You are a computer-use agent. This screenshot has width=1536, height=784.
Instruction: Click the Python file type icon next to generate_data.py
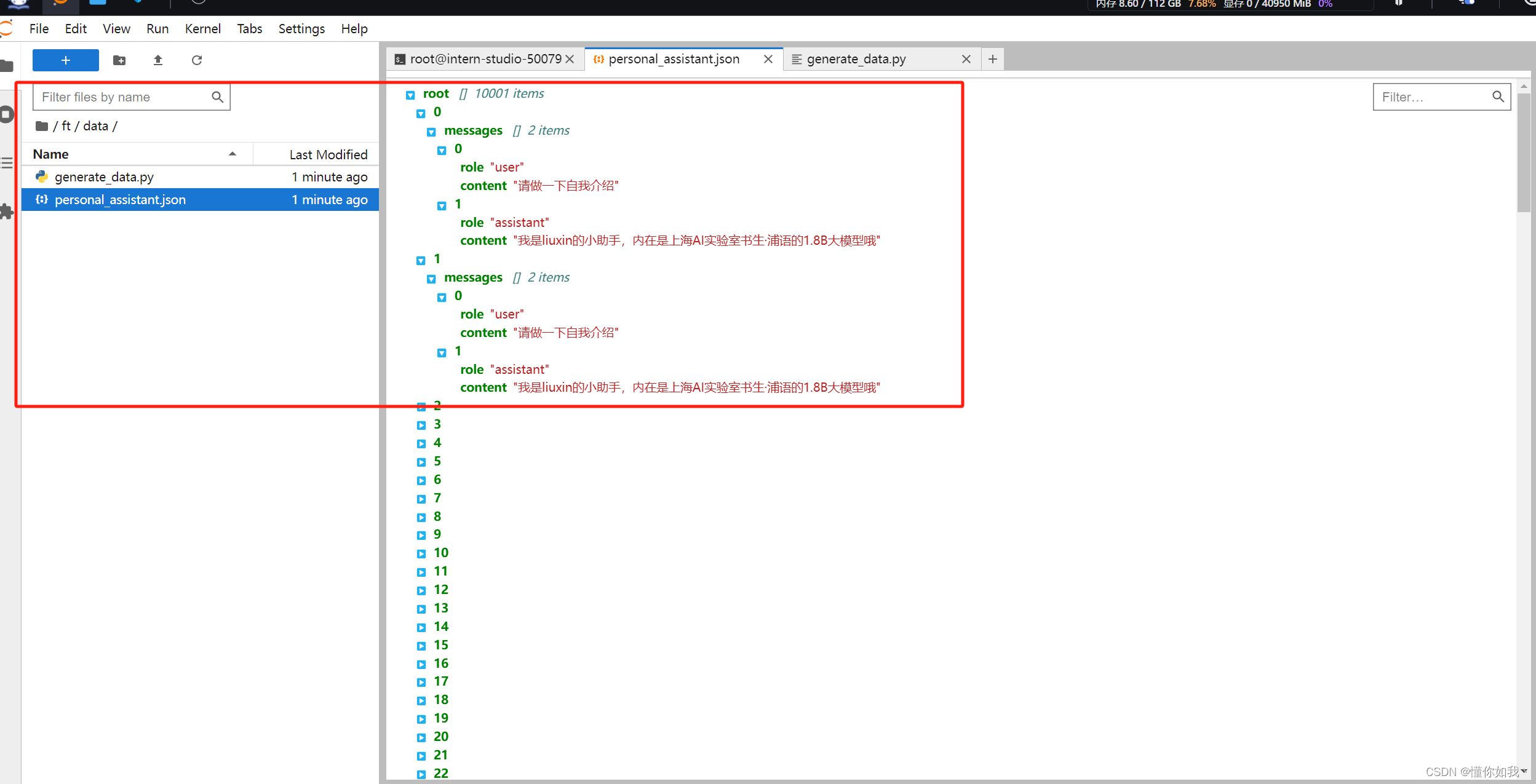pos(43,176)
